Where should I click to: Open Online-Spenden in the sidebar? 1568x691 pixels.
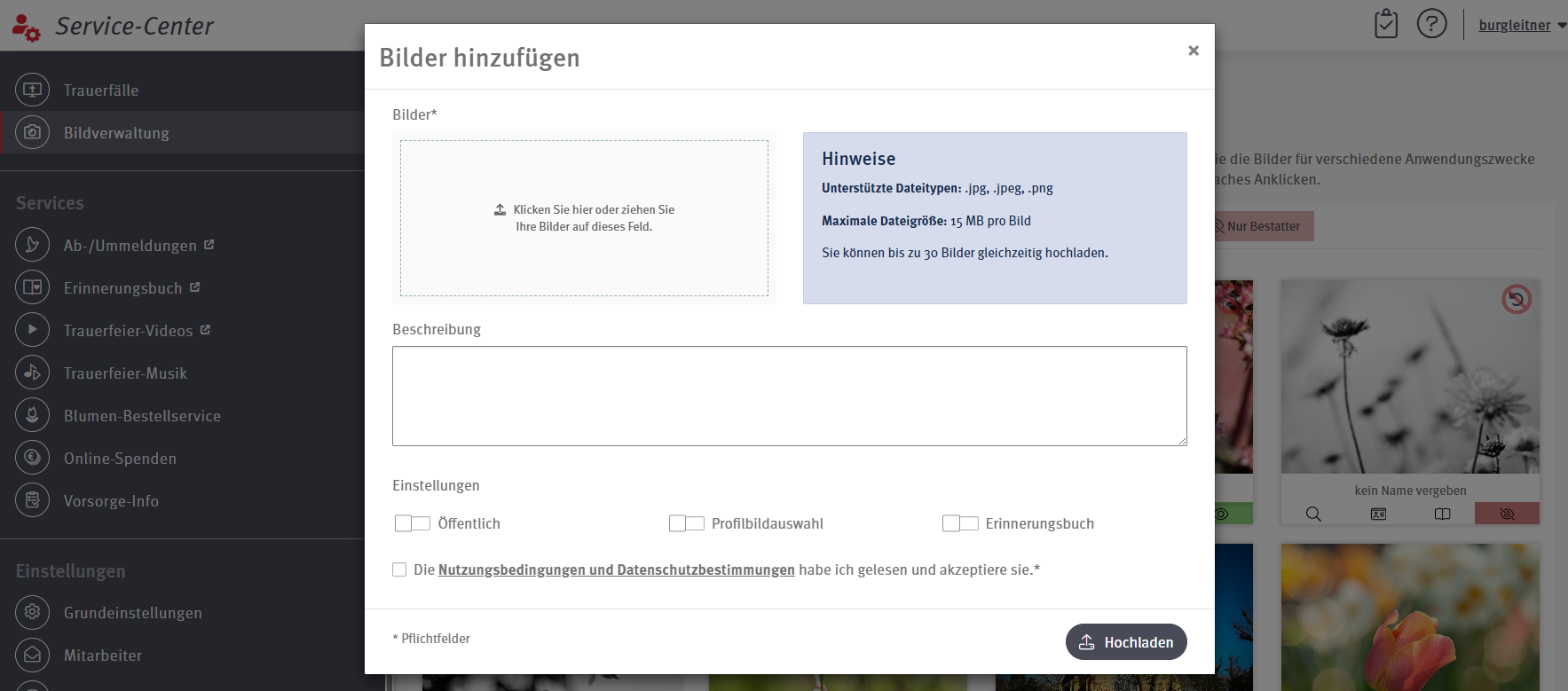[x=120, y=459]
